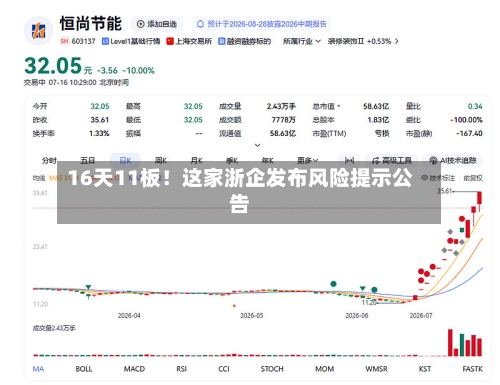This screenshot has width=500, height=385.
Task: Click the 市盈(静) value -167.40
Action: click(x=469, y=134)
